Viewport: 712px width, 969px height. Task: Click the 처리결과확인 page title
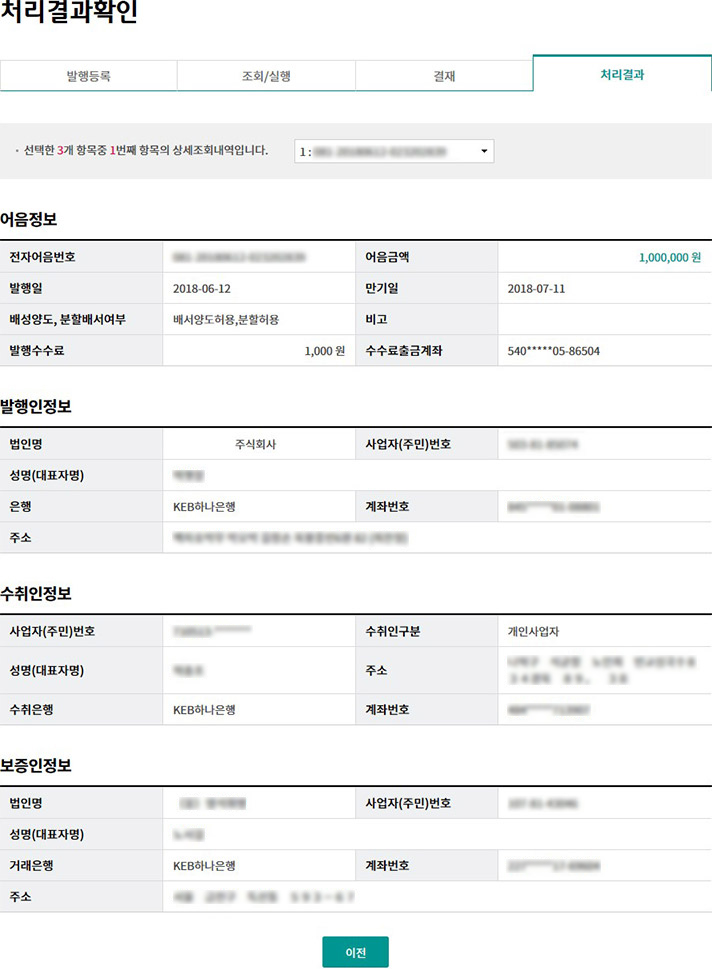pos(69,14)
